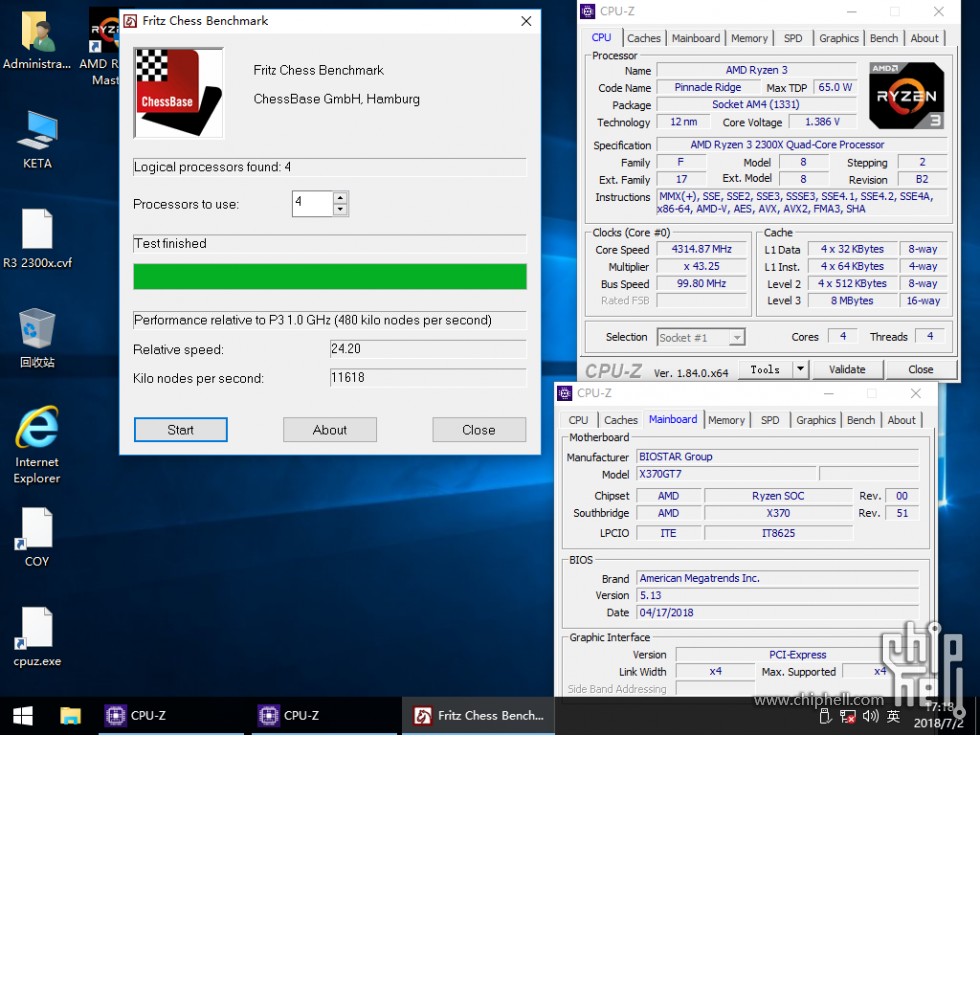980x990 pixels.
Task: Click the American Megatrends Inc. brand field
Action: [x=778, y=578]
